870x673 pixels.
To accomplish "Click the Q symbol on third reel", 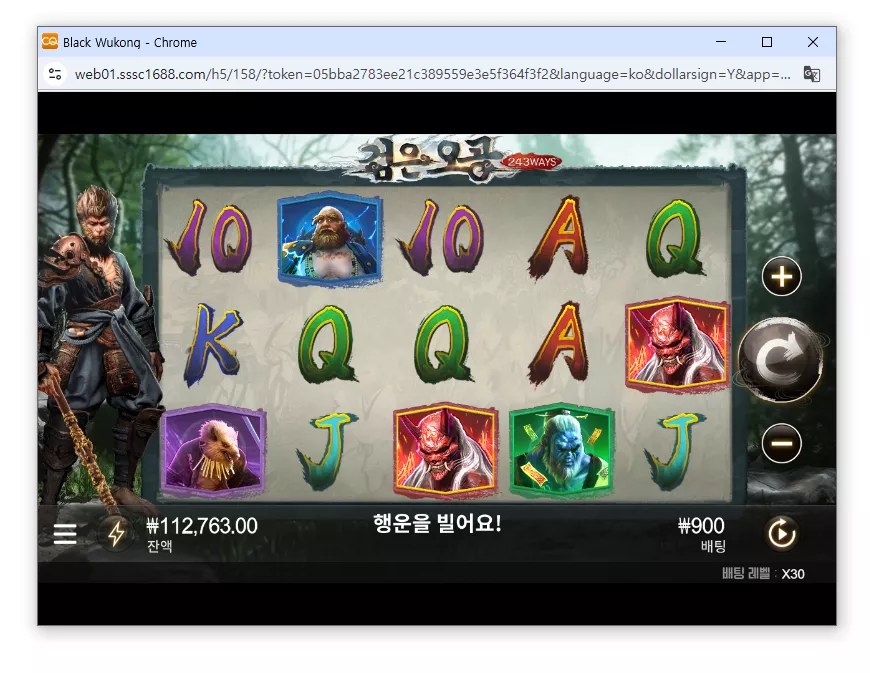I will (443, 345).
